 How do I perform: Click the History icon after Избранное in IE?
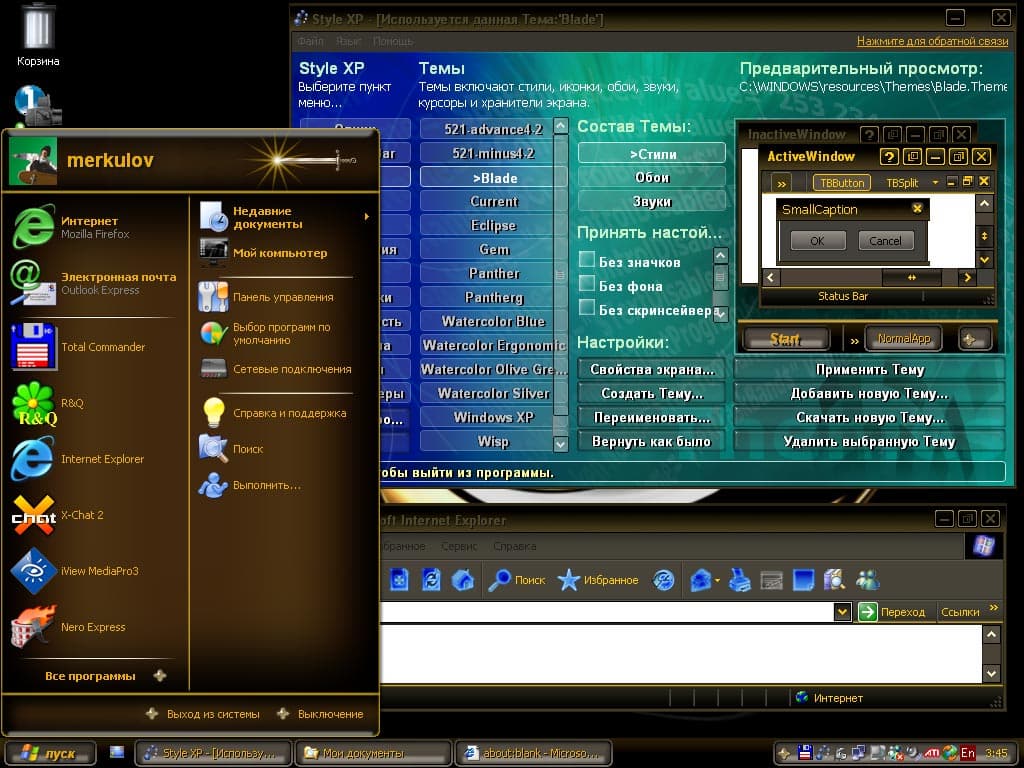coord(664,579)
